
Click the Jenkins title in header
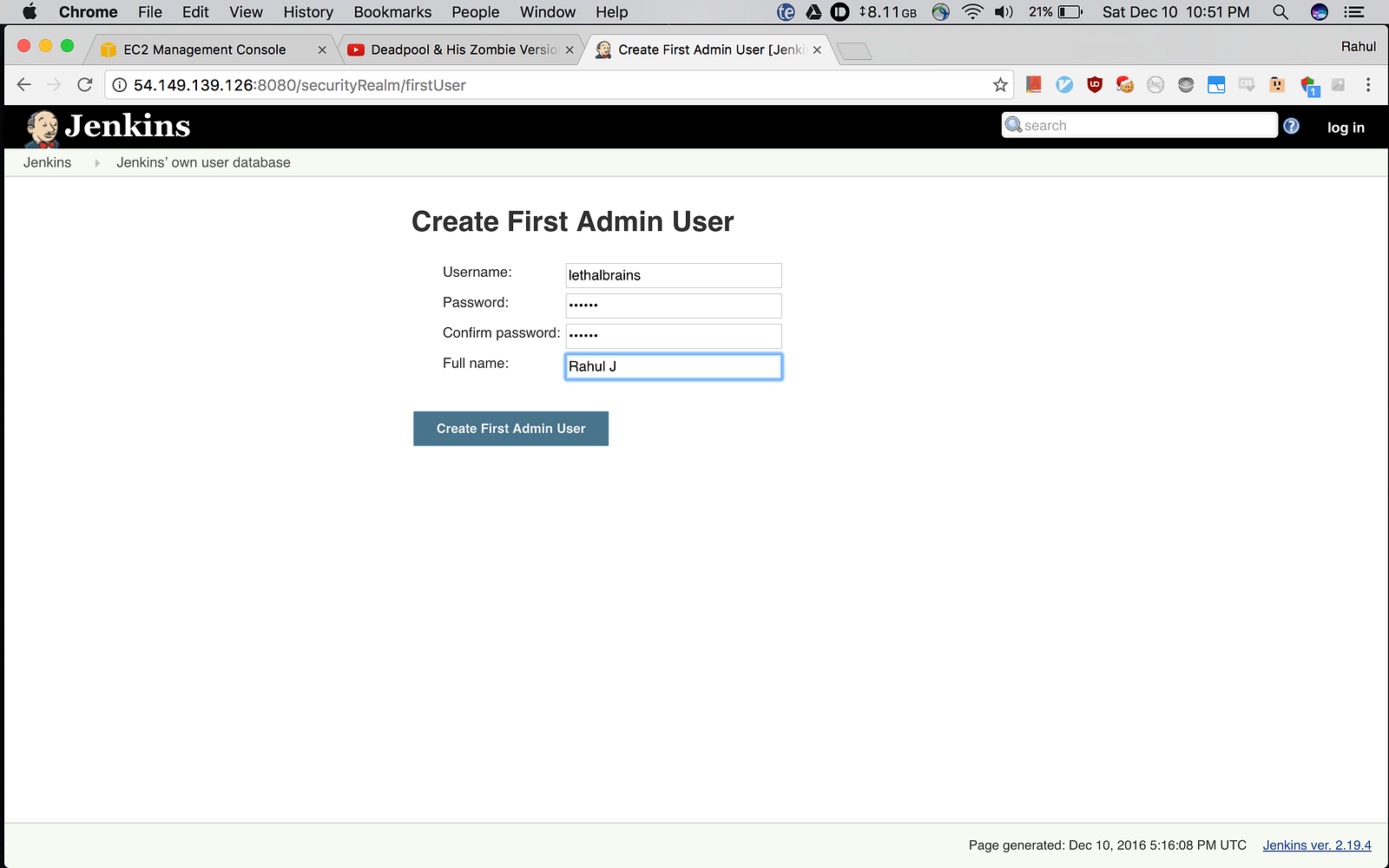coord(128,126)
